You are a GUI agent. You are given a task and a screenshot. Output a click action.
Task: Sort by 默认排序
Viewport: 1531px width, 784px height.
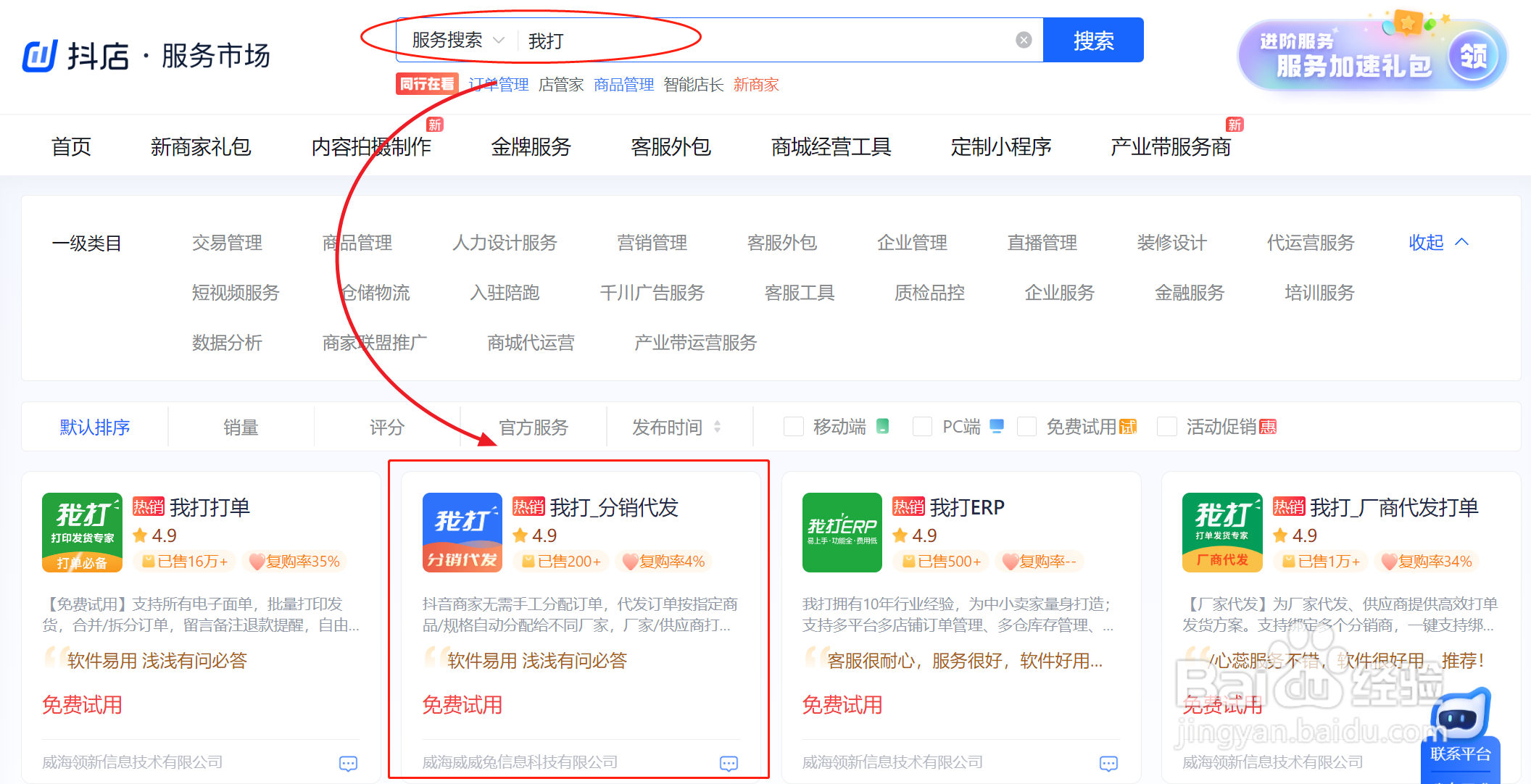[95, 427]
